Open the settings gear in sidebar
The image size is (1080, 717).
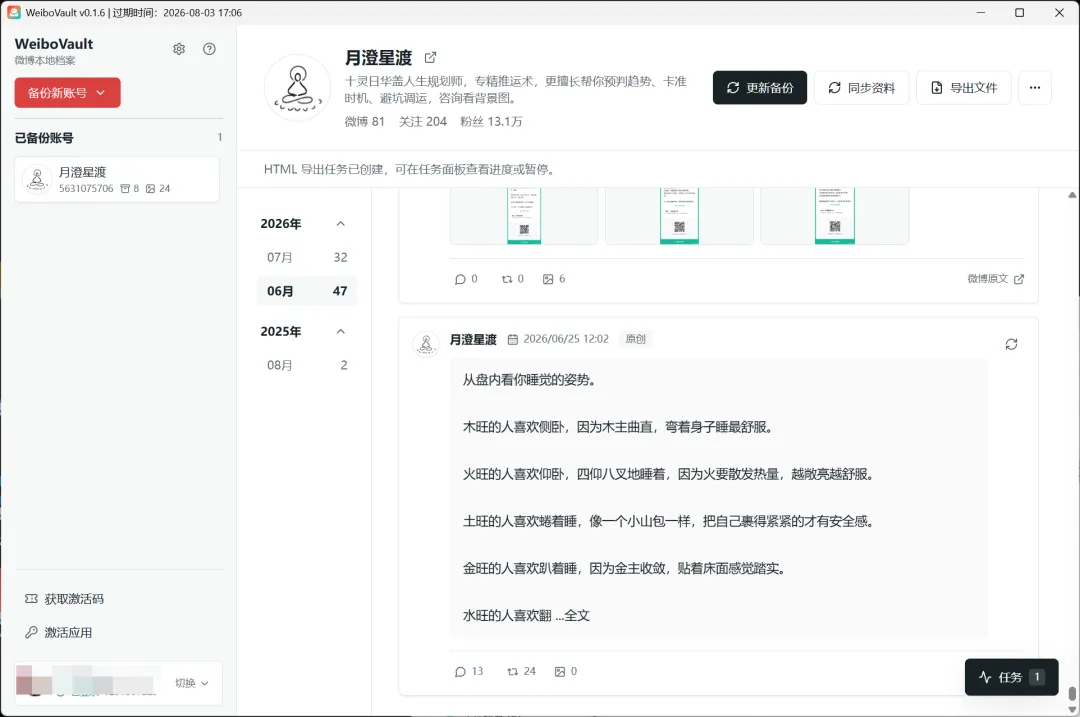(179, 49)
